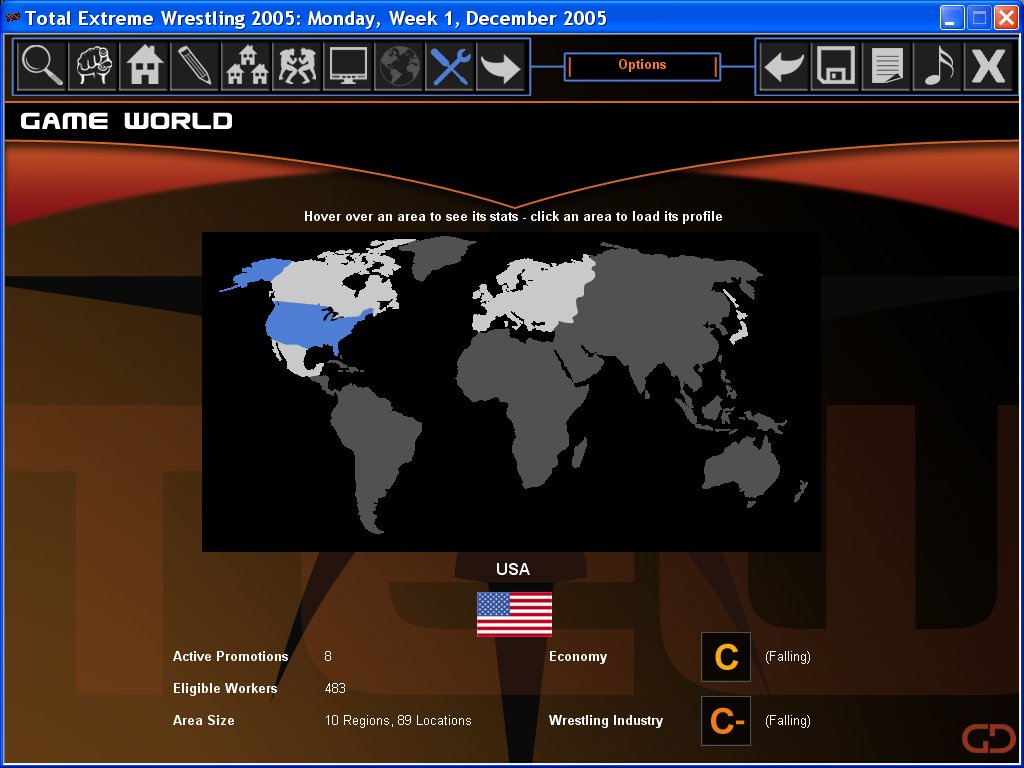The height and width of the screenshot is (768, 1024).
Task: Open the notes page icon
Action: 886,67
